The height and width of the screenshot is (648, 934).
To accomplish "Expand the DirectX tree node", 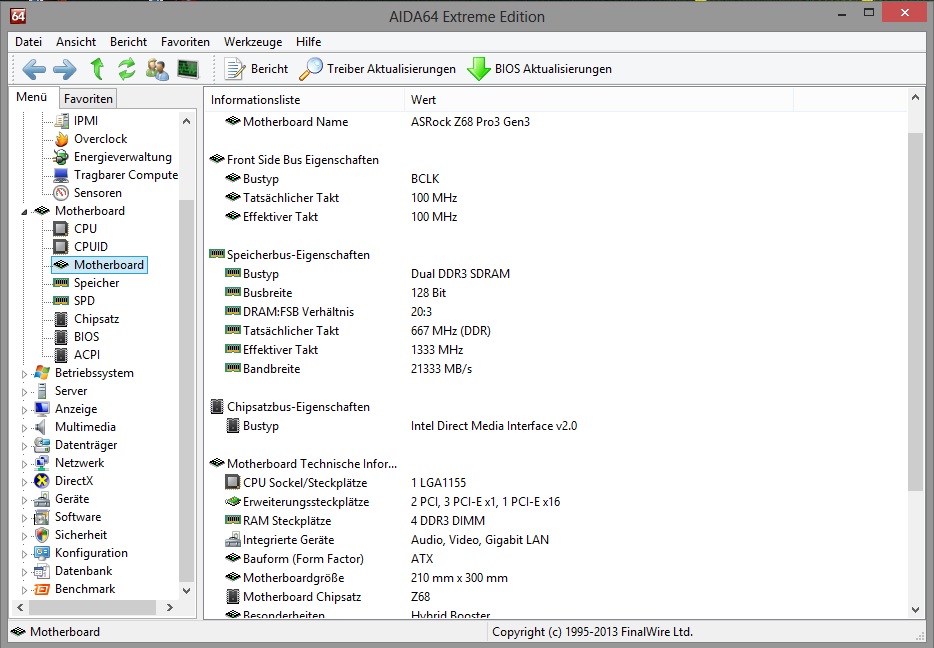I will (24, 482).
